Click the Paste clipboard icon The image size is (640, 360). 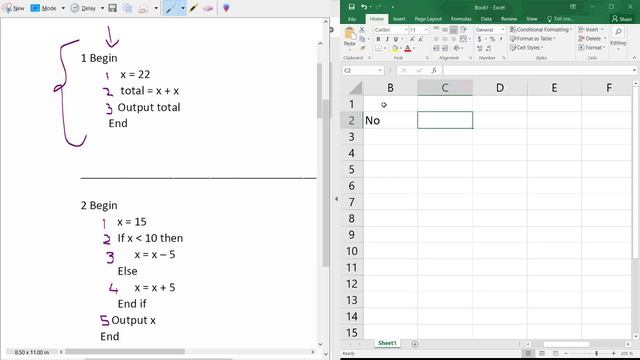(x=350, y=33)
